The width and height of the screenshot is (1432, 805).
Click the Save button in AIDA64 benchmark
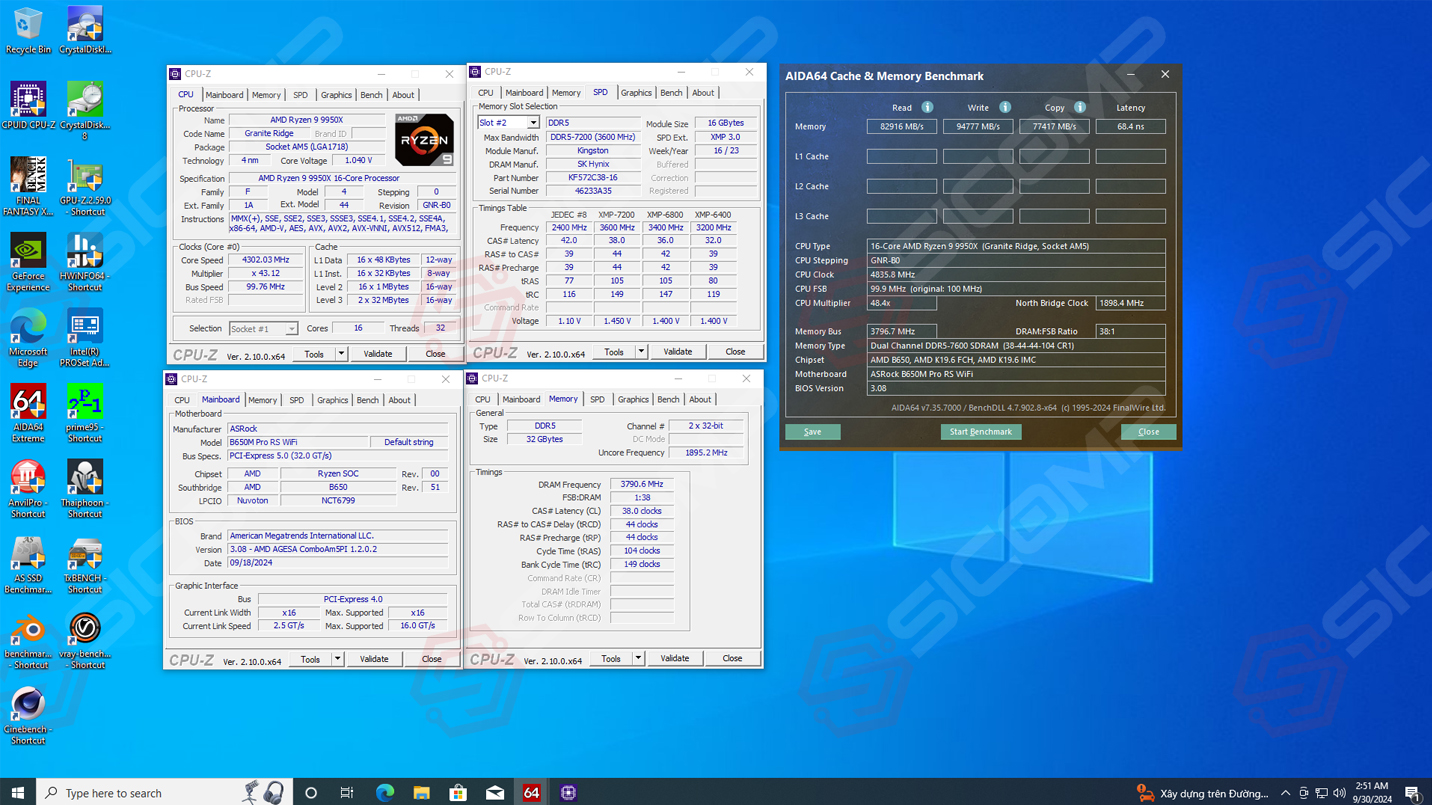812,432
